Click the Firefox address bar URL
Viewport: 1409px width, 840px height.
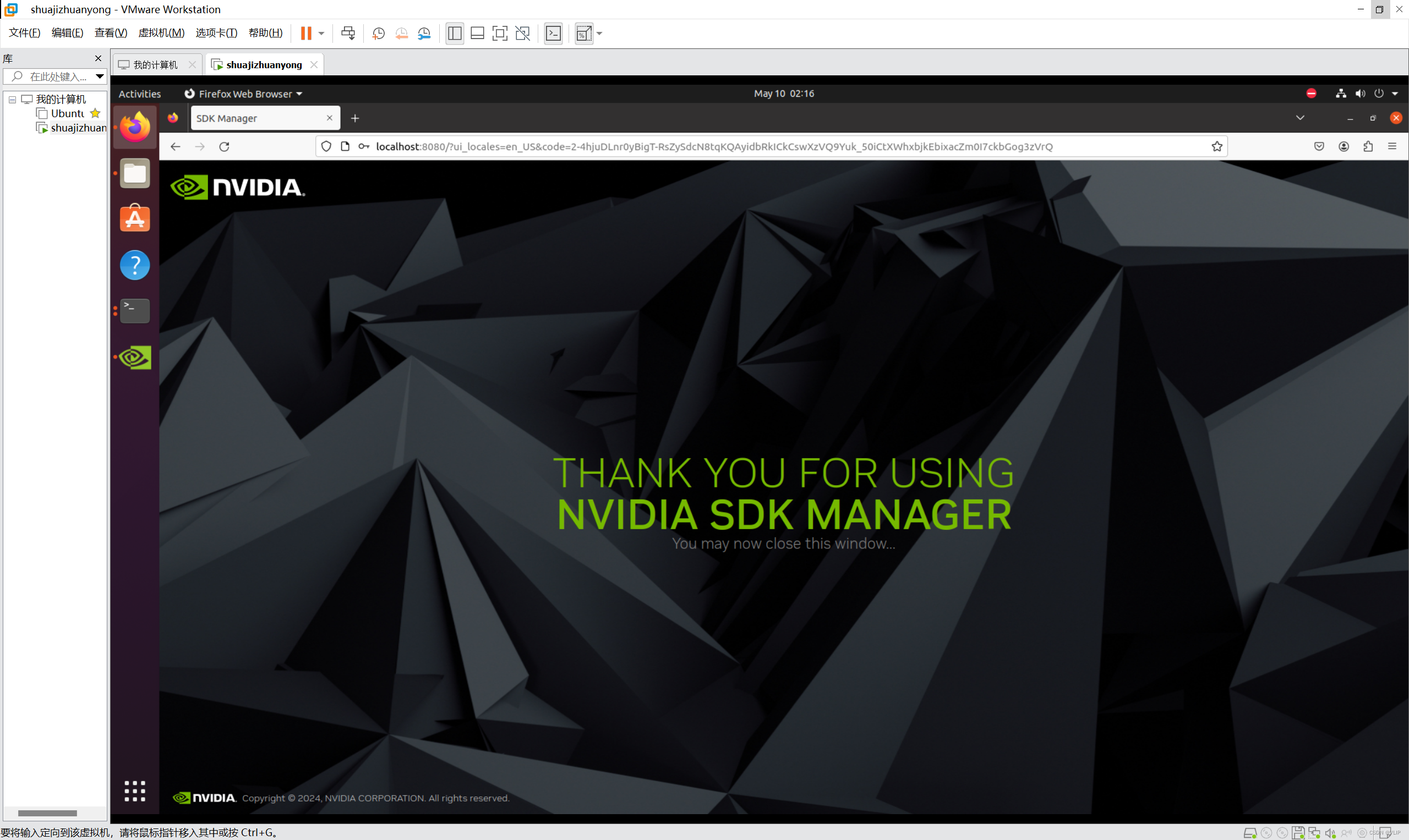click(713, 147)
